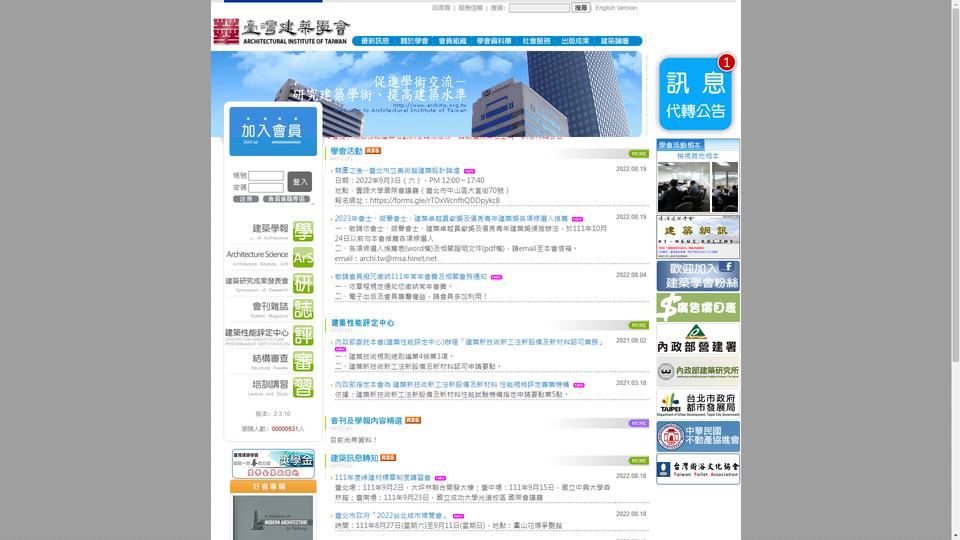
Task: Click RSS icon next to 學會活動
Action: point(373,151)
